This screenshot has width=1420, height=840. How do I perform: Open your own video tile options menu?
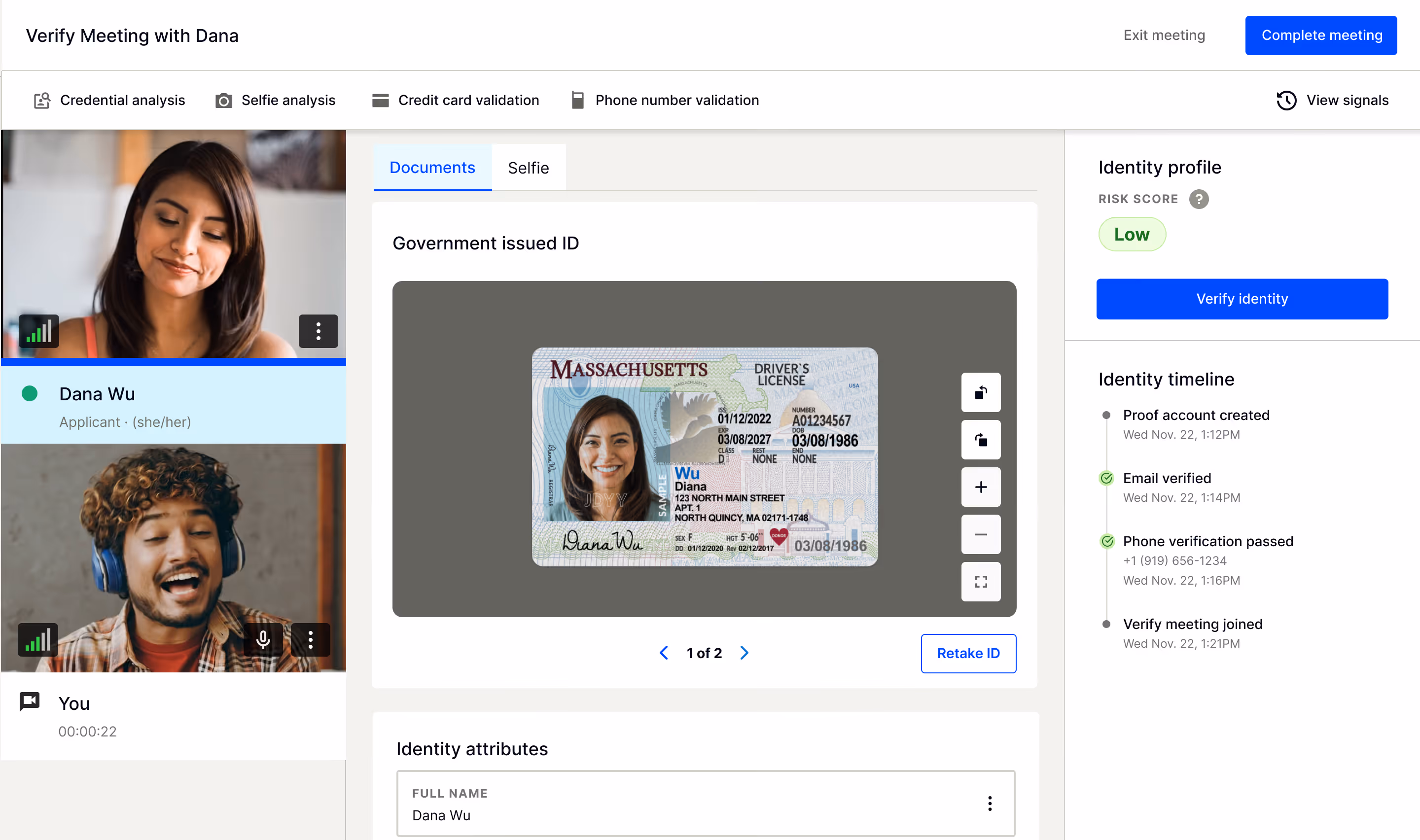[x=310, y=640]
